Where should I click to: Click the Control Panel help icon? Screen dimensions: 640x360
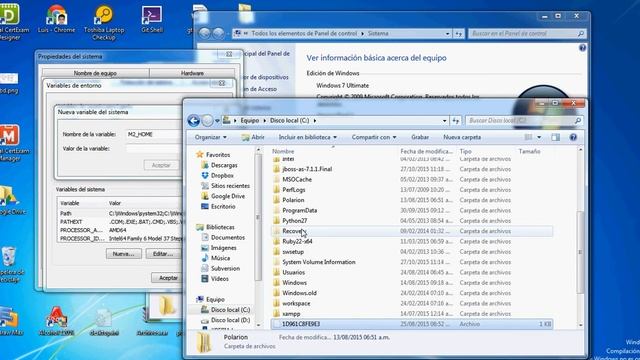point(582,48)
